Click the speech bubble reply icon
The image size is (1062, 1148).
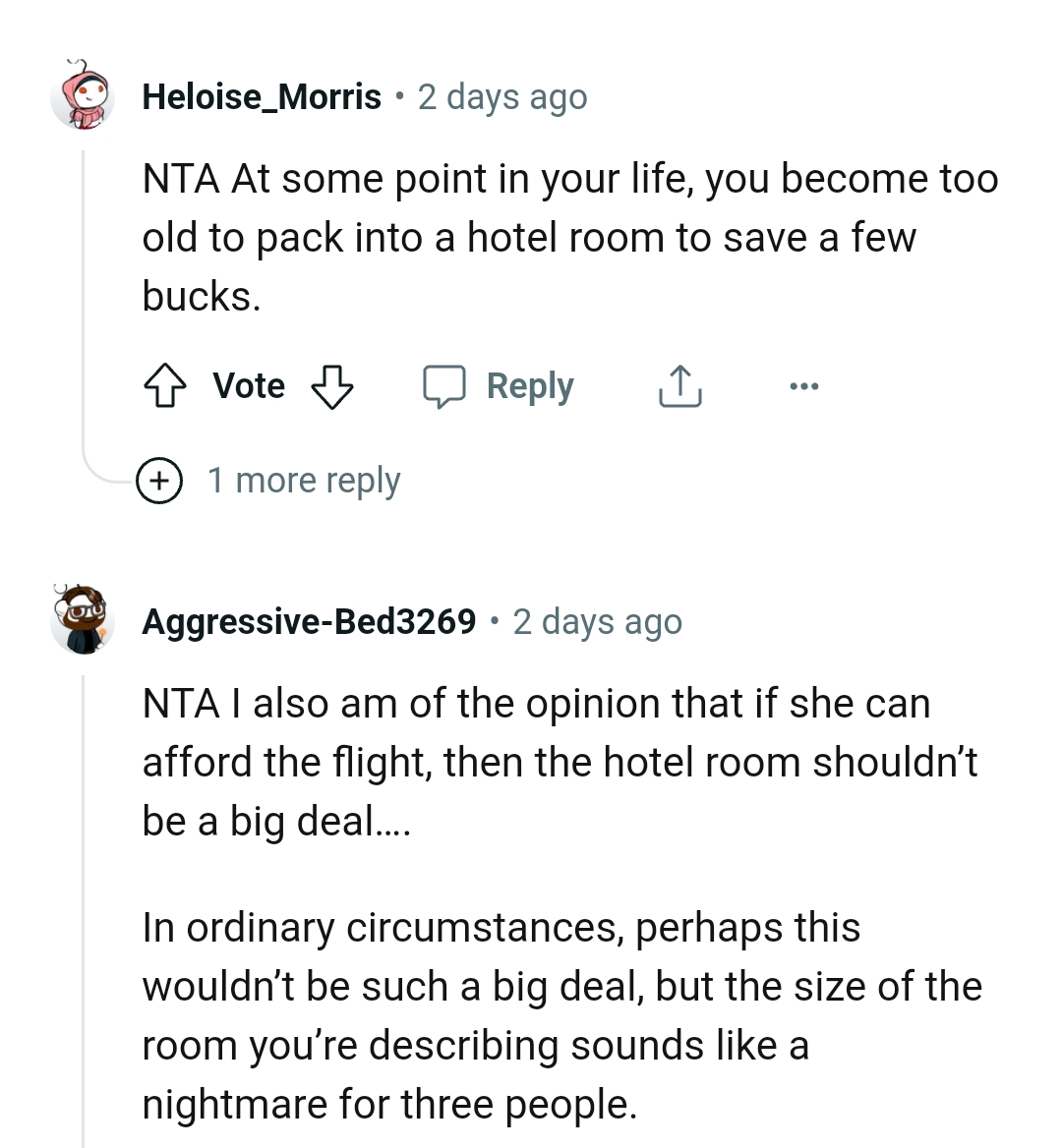click(x=444, y=386)
